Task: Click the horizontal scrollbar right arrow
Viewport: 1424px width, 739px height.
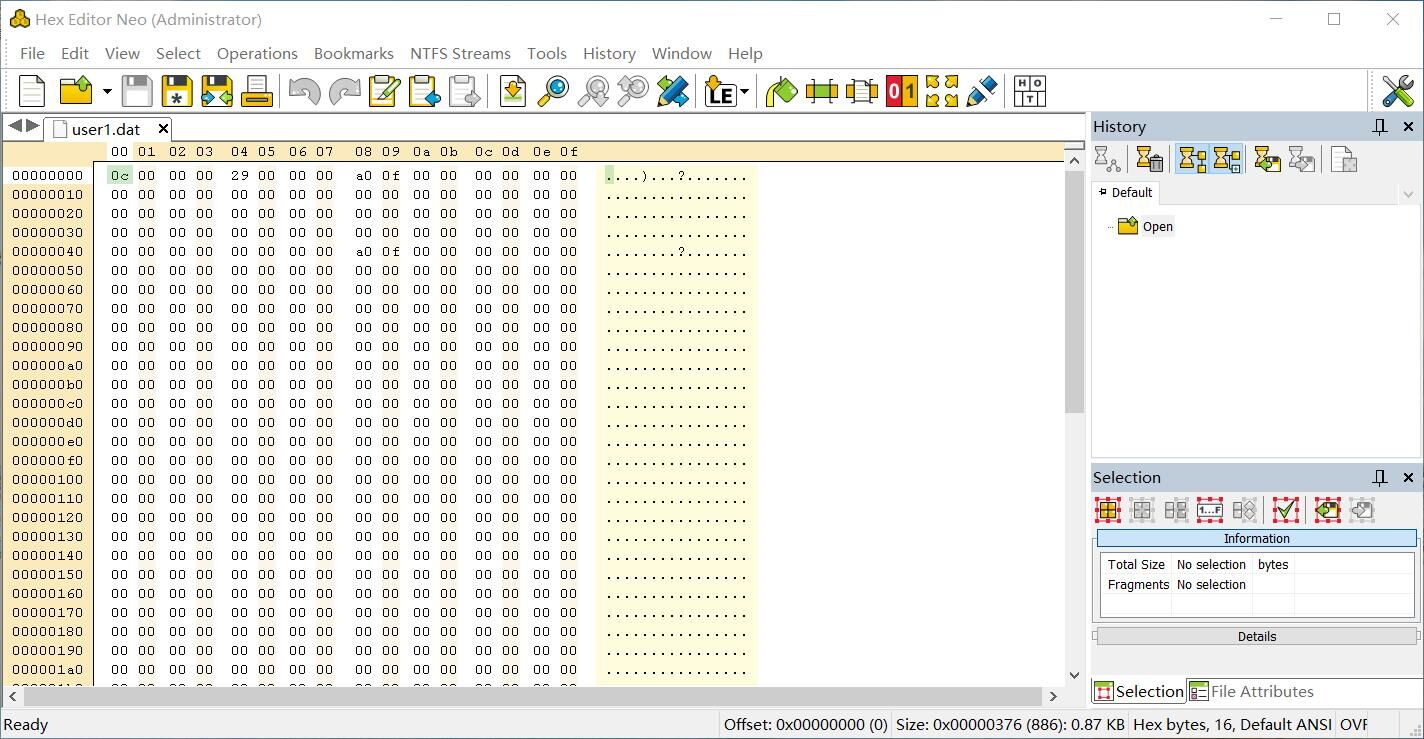Action: click(x=1053, y=695)
